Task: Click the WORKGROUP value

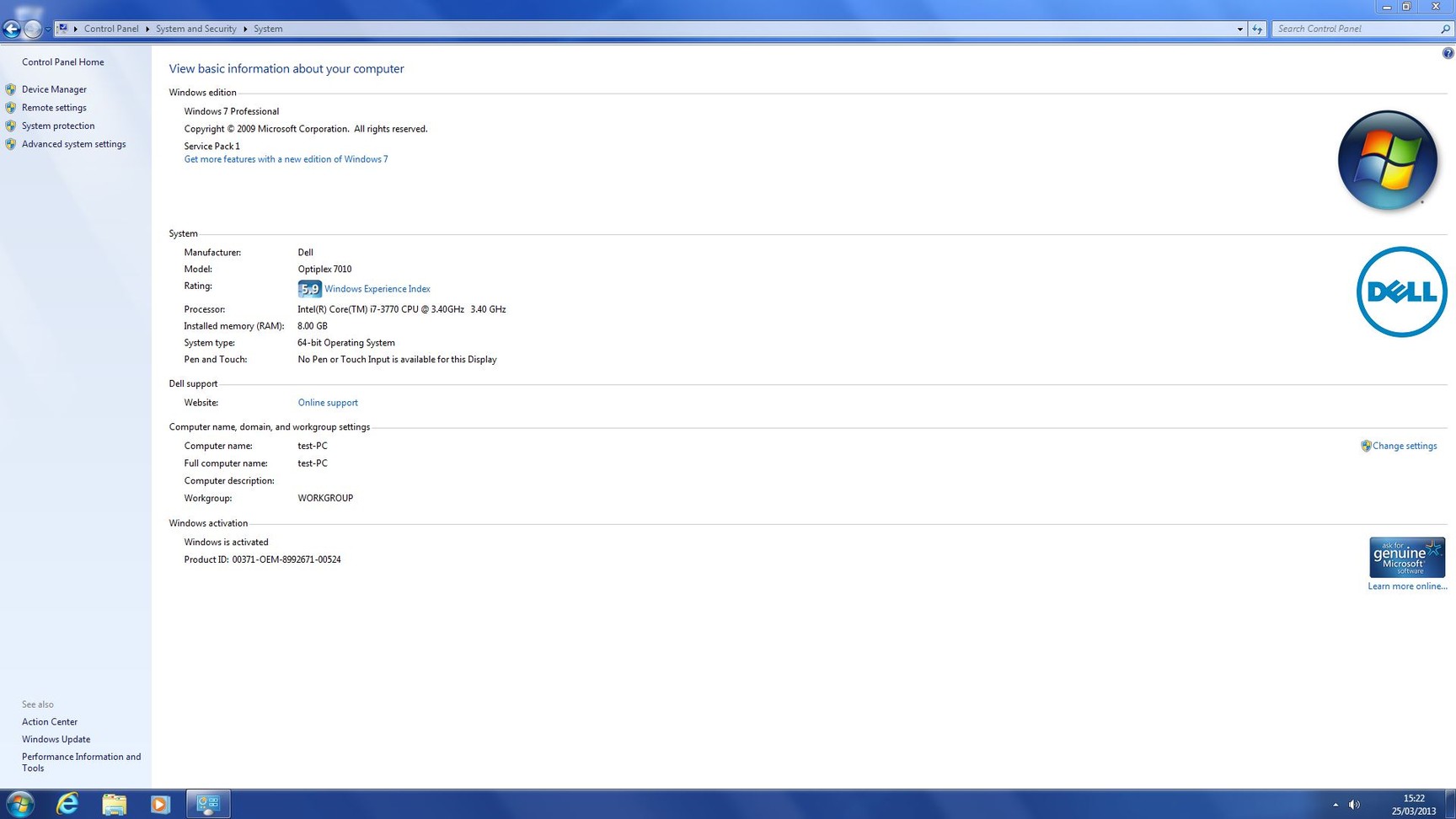Action: tap(325, 498)
